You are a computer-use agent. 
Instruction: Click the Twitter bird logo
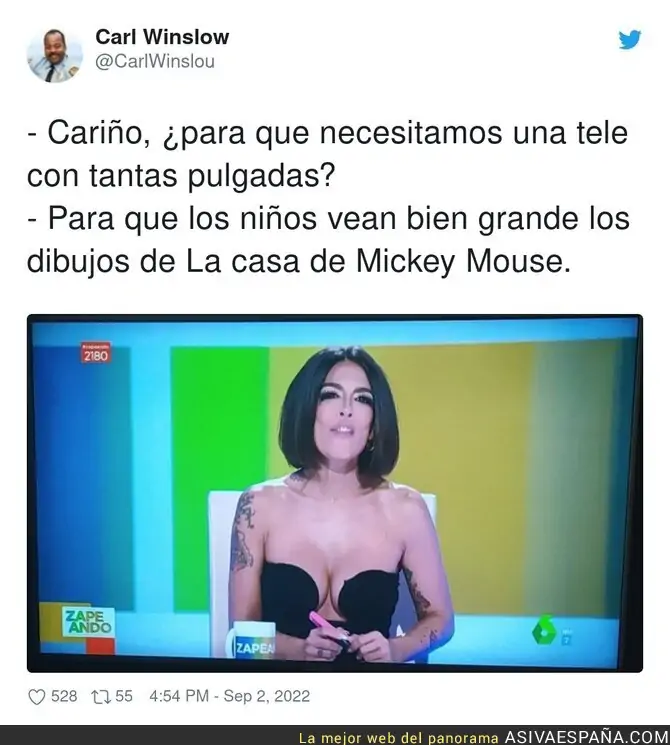[x=630, y=39]
